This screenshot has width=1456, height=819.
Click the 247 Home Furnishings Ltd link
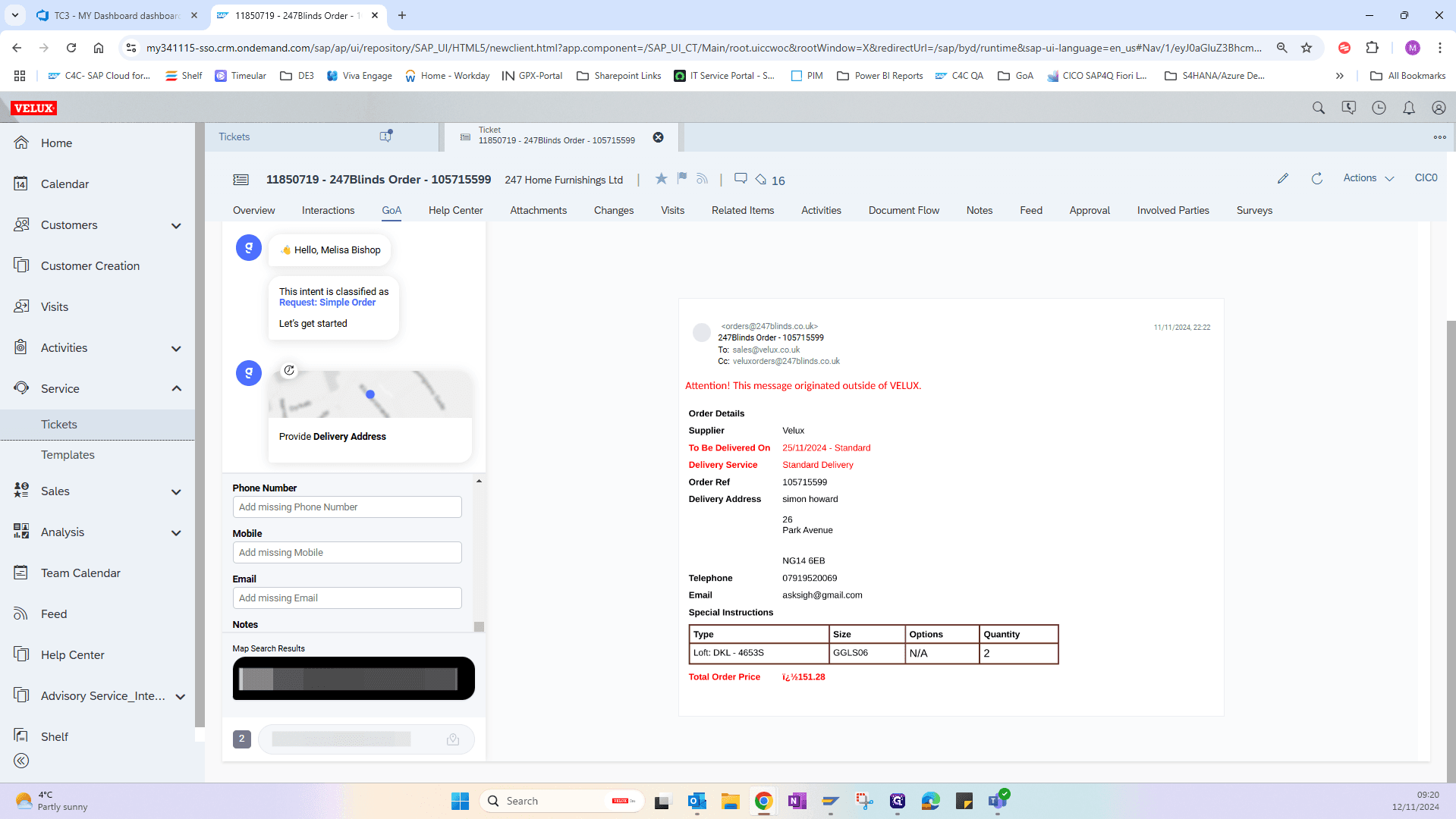click(564, 180)
